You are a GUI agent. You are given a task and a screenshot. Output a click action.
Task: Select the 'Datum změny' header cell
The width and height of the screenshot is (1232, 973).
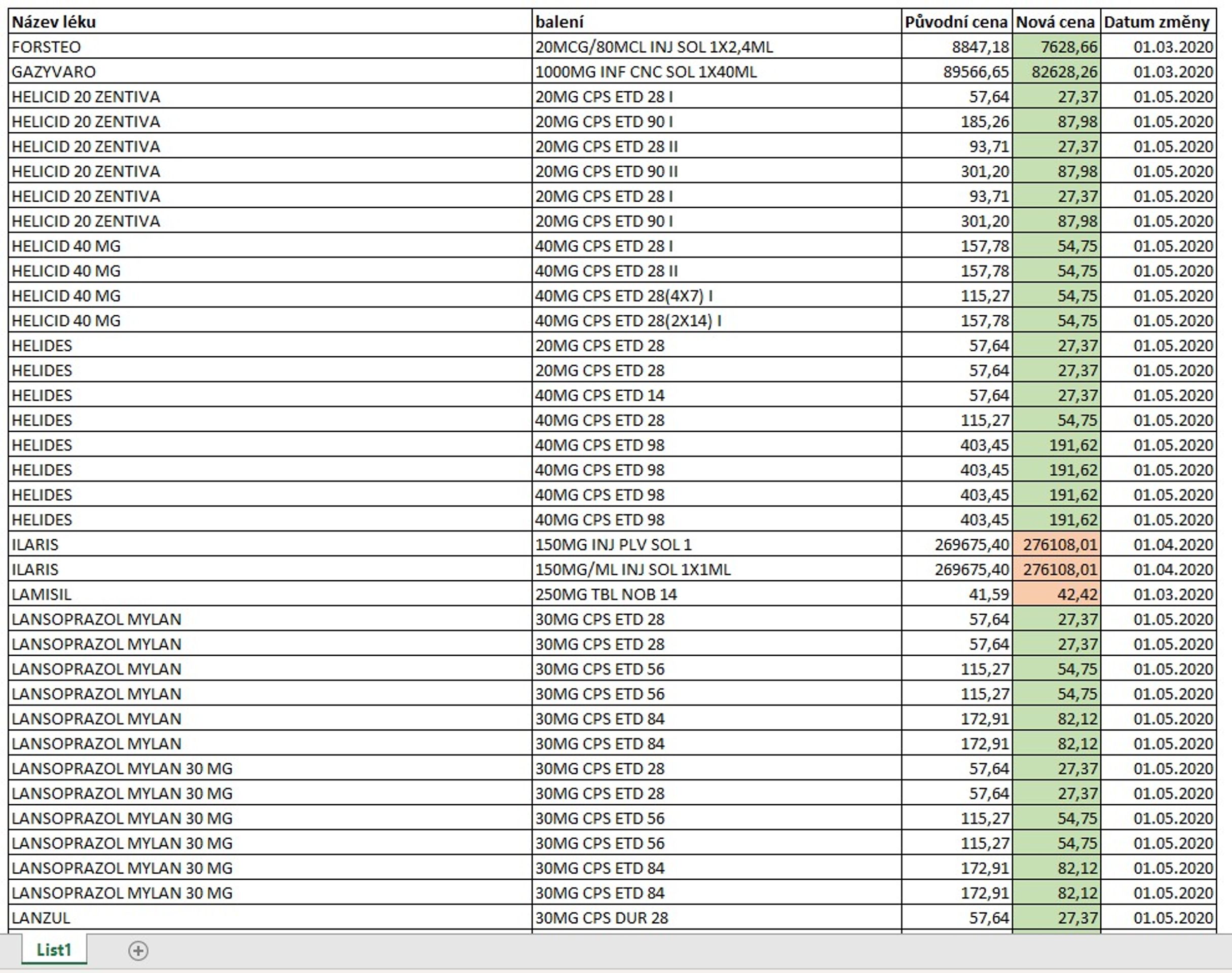(x=1159, y=22)
